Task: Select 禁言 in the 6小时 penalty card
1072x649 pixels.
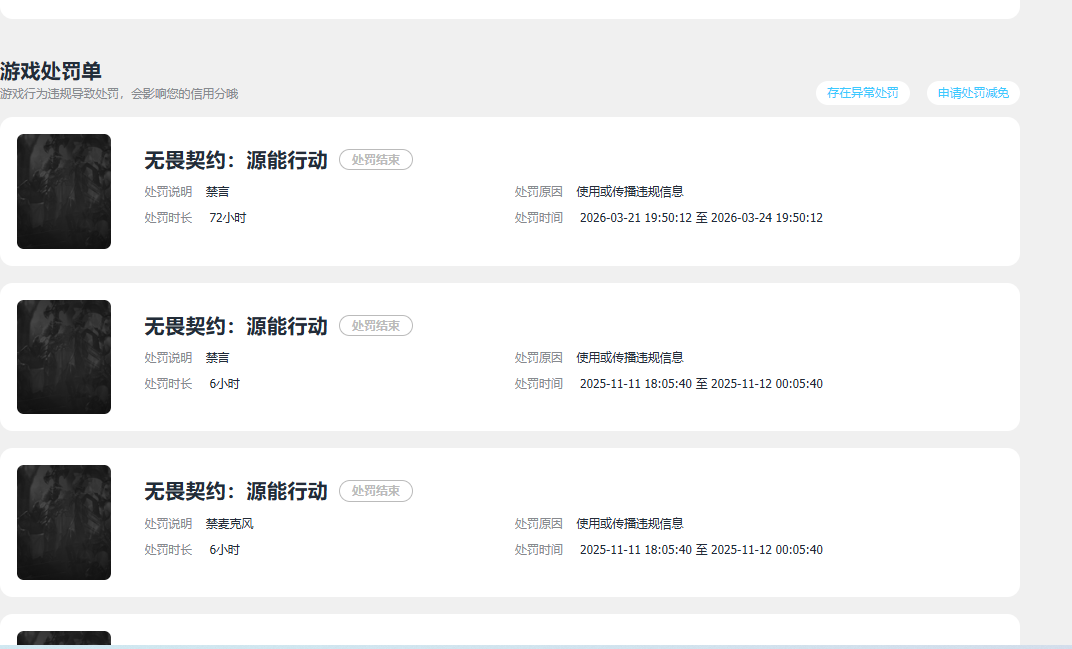Action: (217, 358)
